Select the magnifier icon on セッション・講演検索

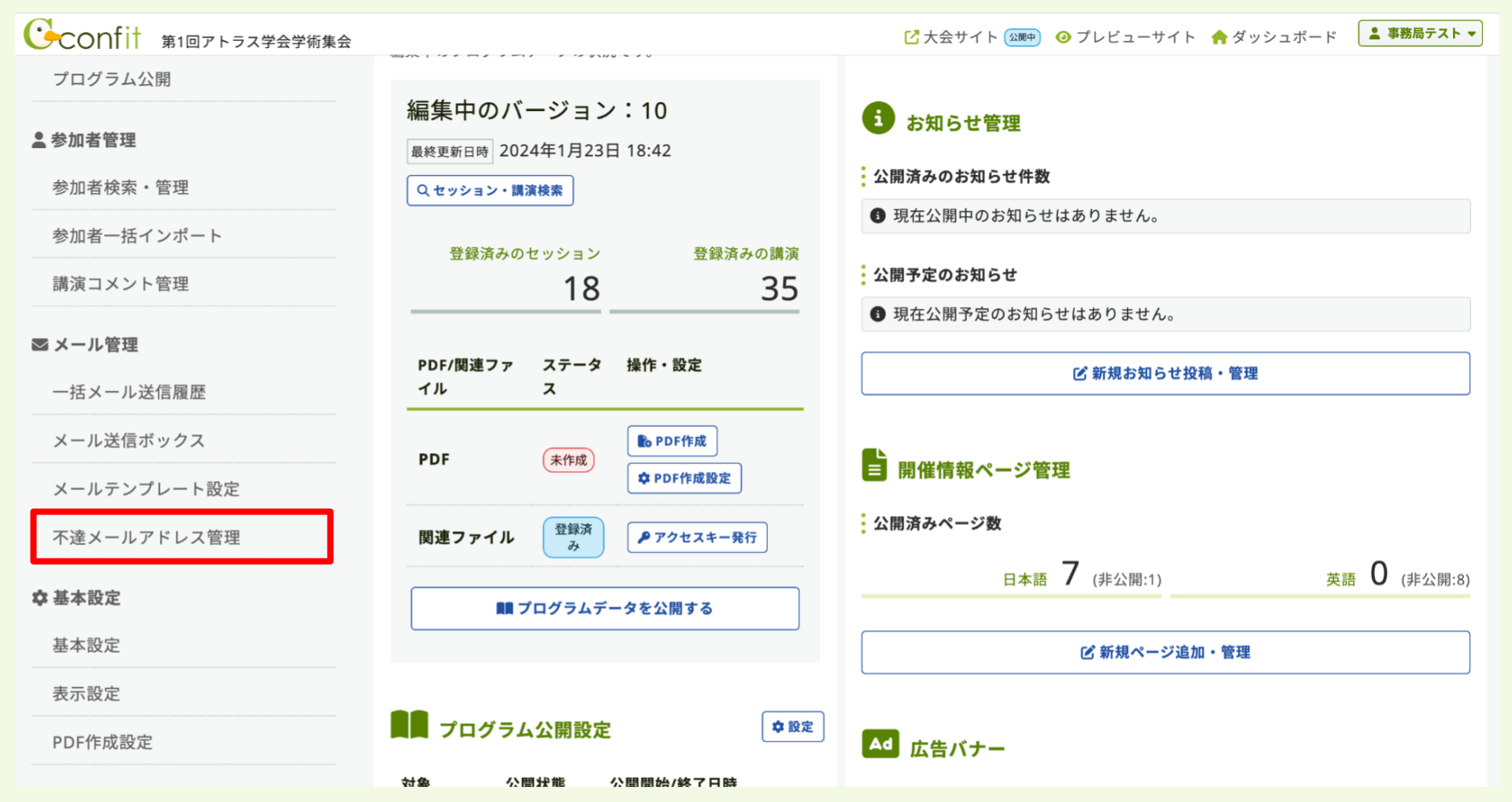click(x=422, y=190)
